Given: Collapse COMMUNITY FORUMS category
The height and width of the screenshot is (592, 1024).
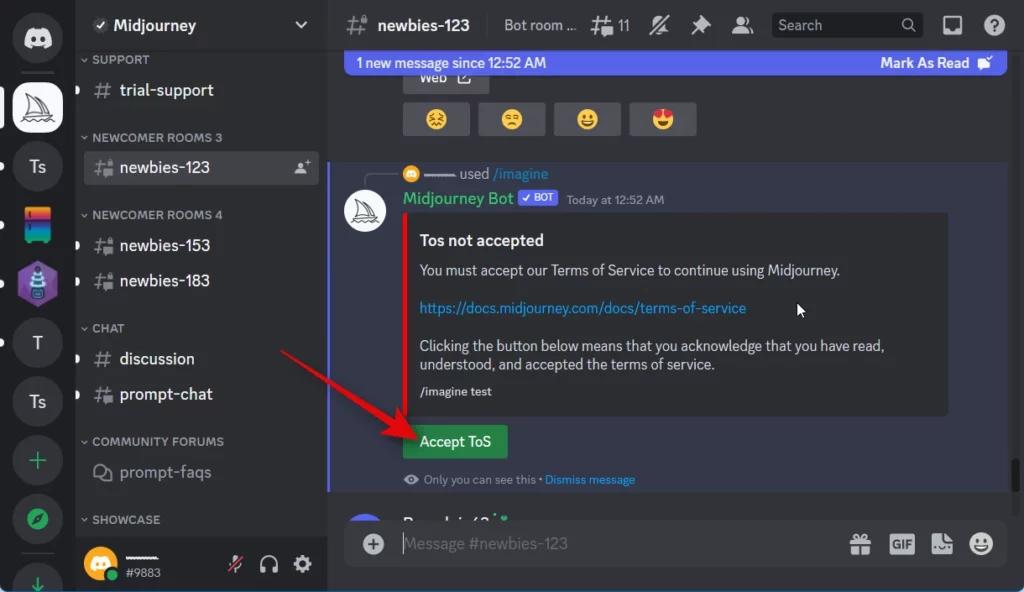Looking at the screenshot, I should [152, 442].
